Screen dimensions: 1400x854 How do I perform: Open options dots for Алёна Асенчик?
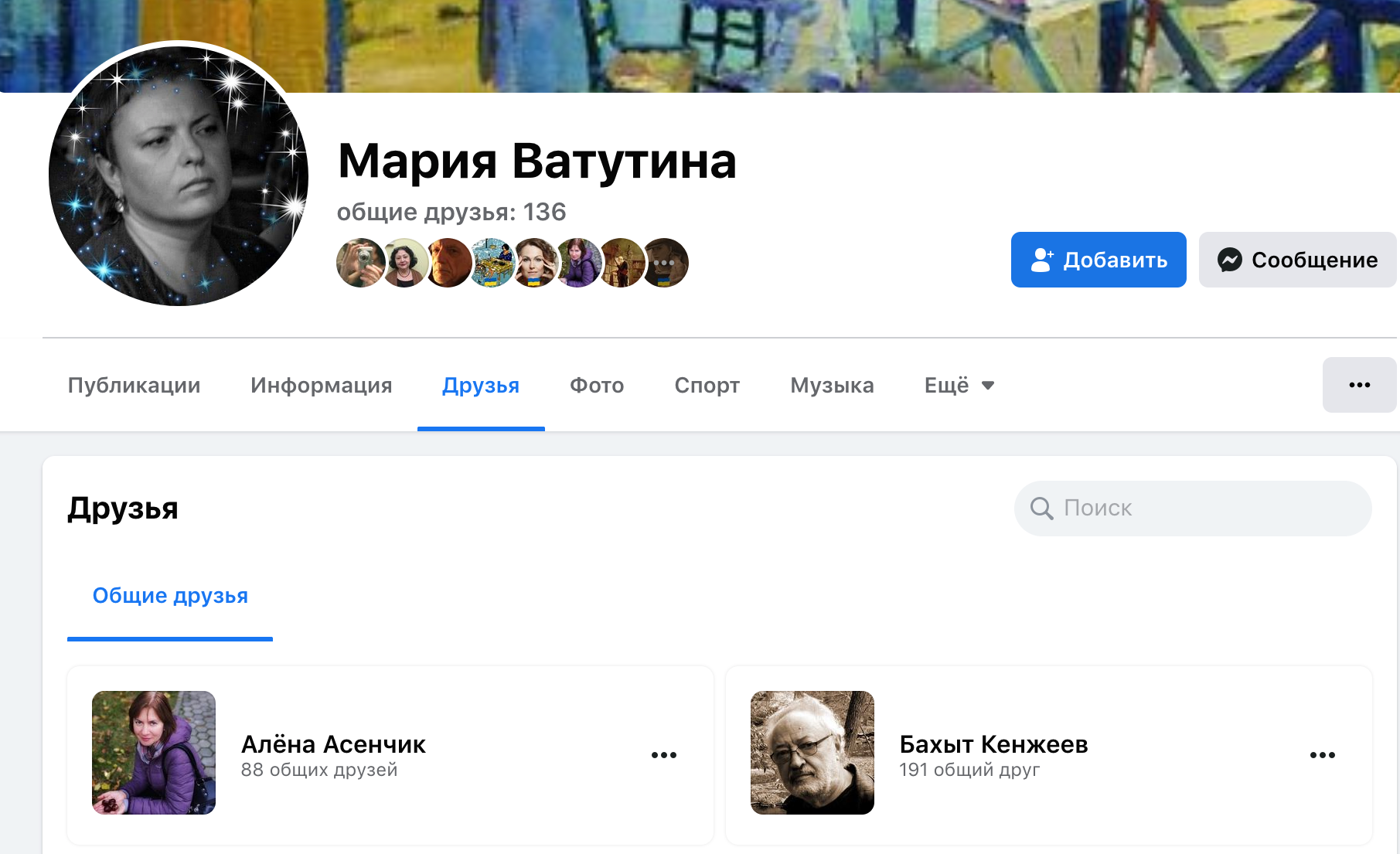coord(664,755)
